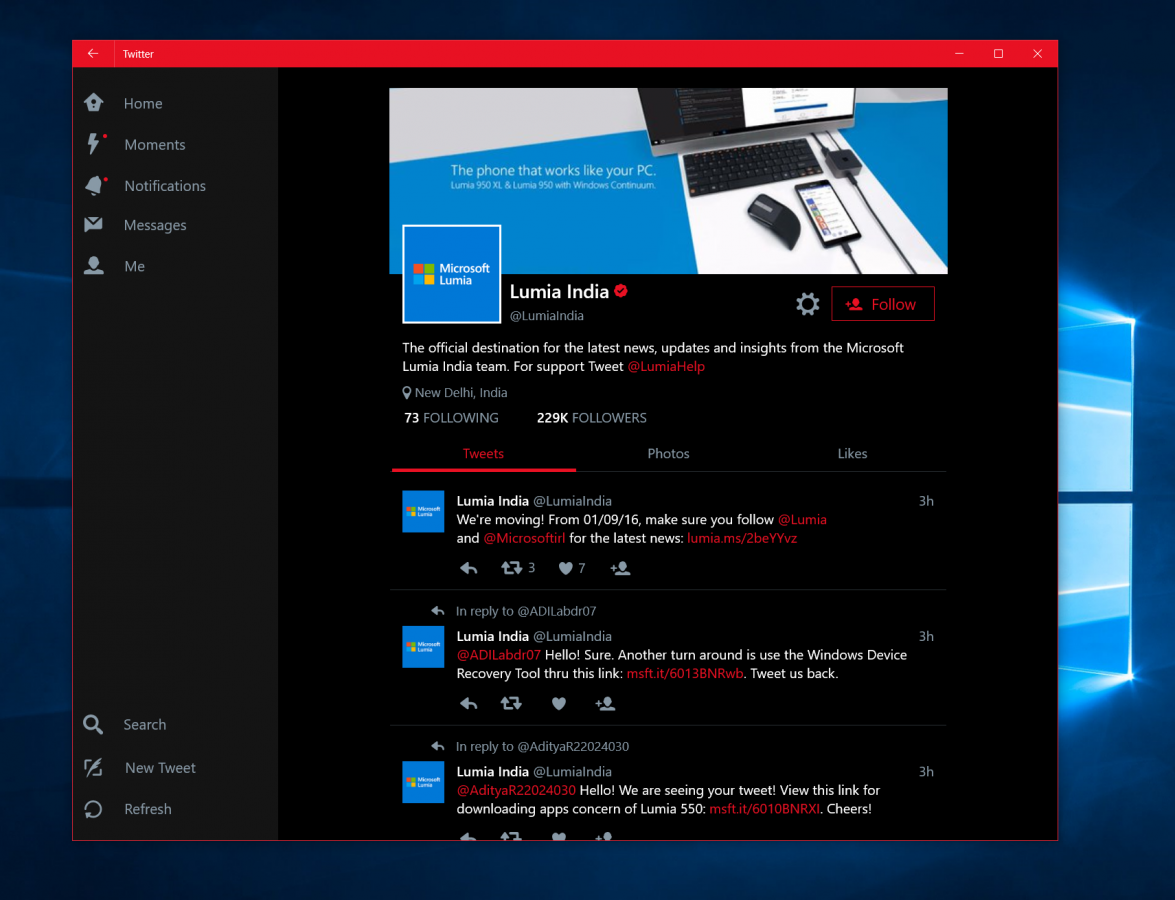Click avatar on the "We're moving!" tweet

pos(423,511)
